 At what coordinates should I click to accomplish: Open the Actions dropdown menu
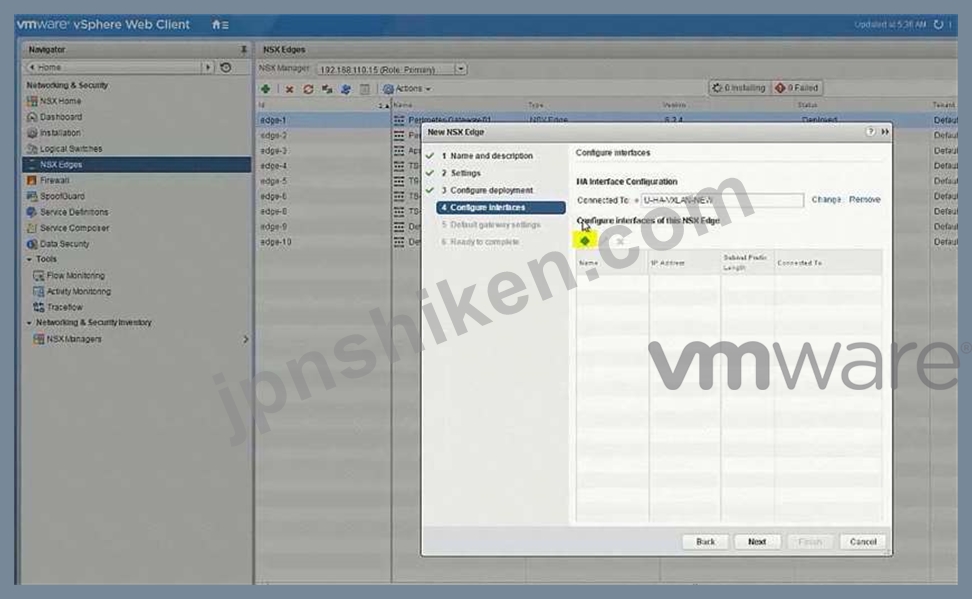407,89
